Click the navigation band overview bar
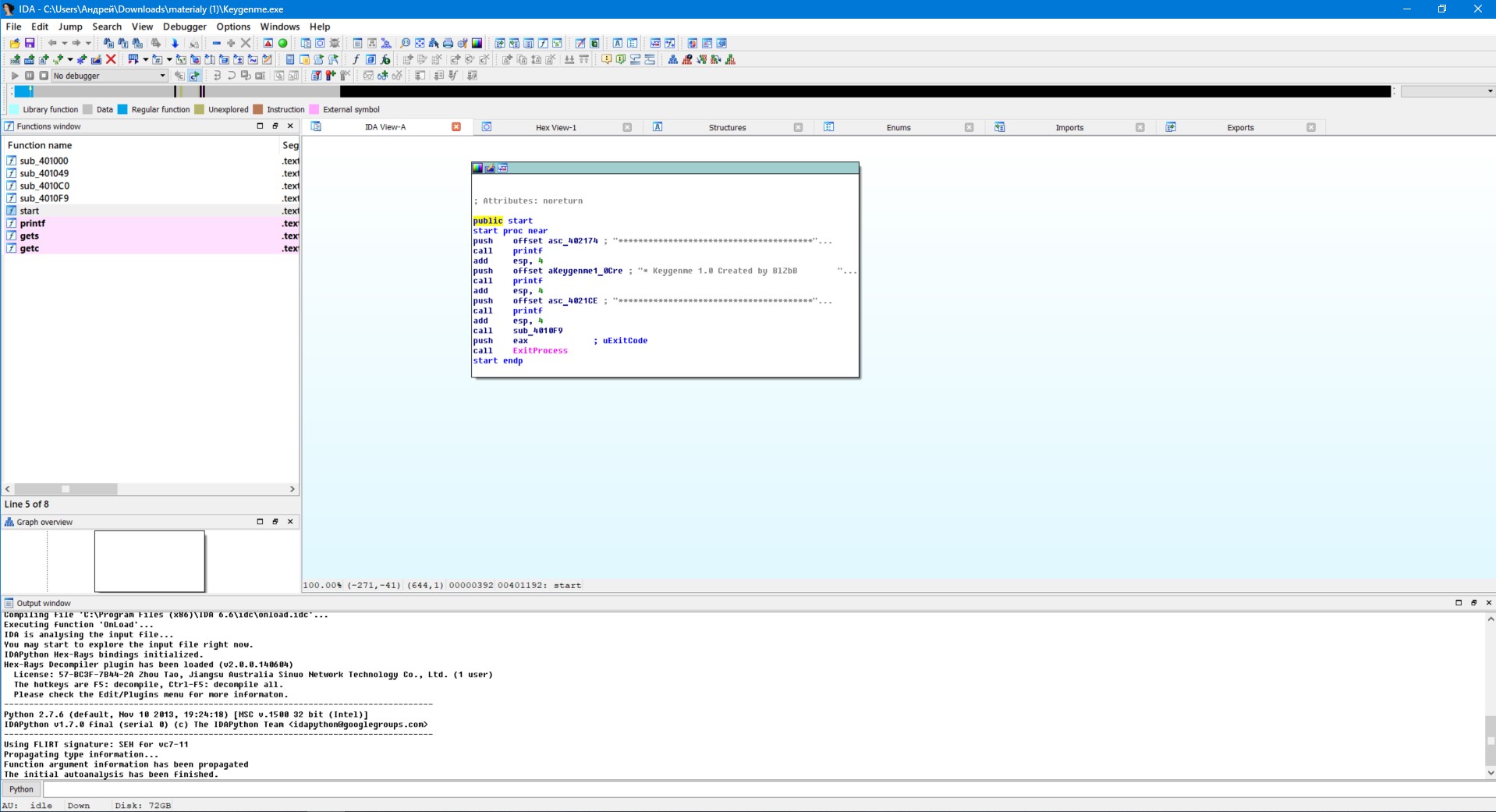Viewport: 1496px width, 812px height. pyautogui.click(x=702, y=91)
